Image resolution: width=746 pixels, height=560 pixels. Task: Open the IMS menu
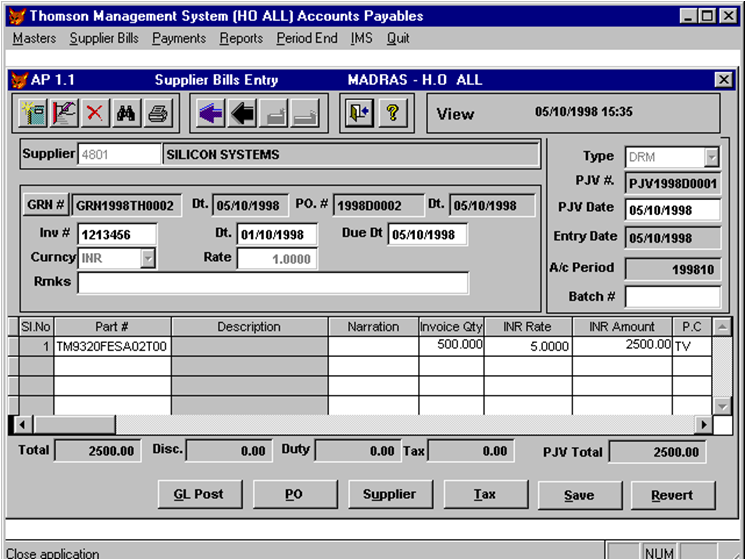[x=362, y=38]
